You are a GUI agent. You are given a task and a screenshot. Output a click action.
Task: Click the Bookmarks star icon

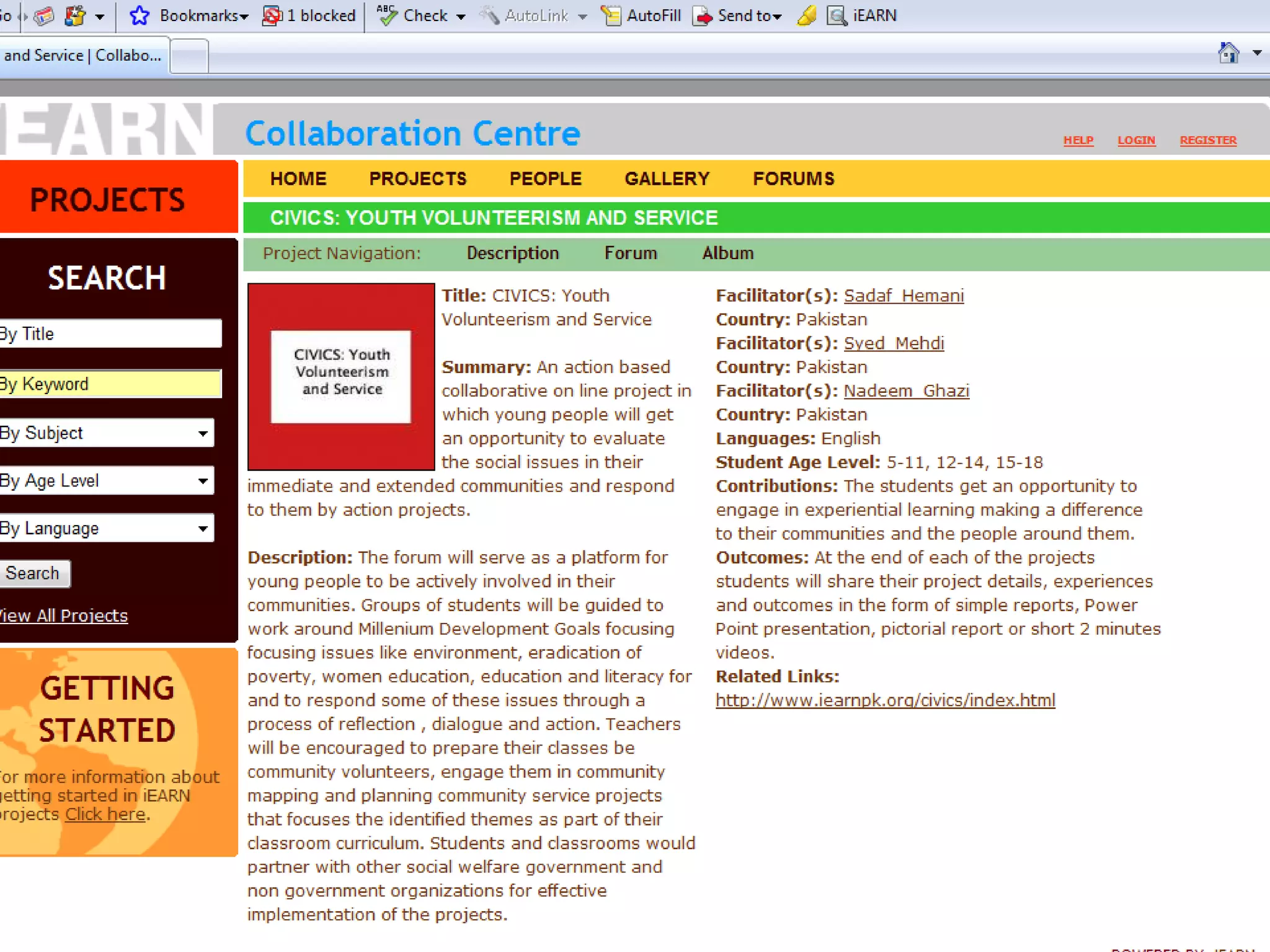click(140, 15)
